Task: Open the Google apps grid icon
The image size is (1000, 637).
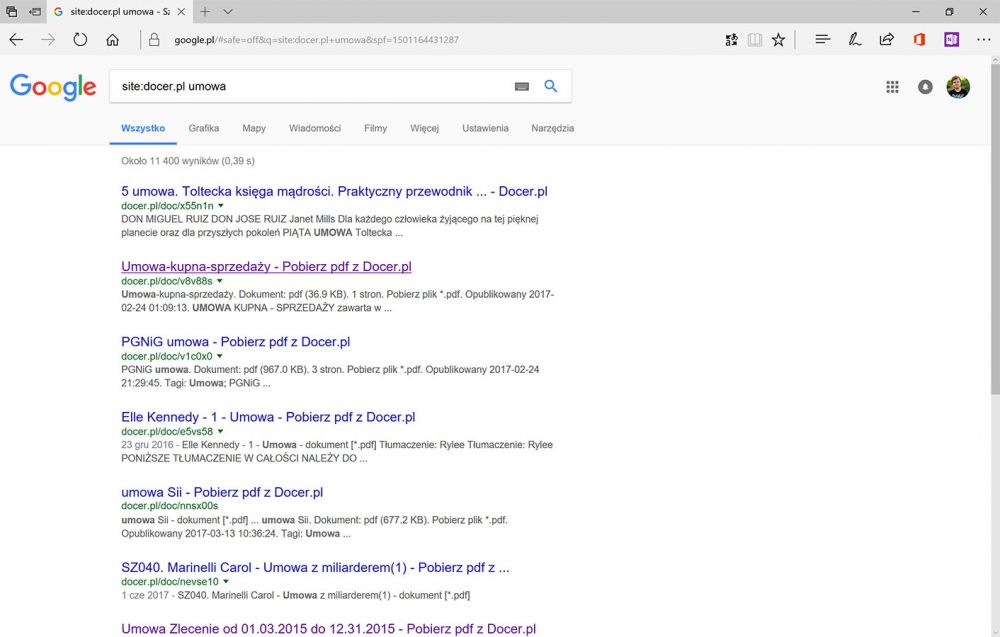Action: click(892, 87)
